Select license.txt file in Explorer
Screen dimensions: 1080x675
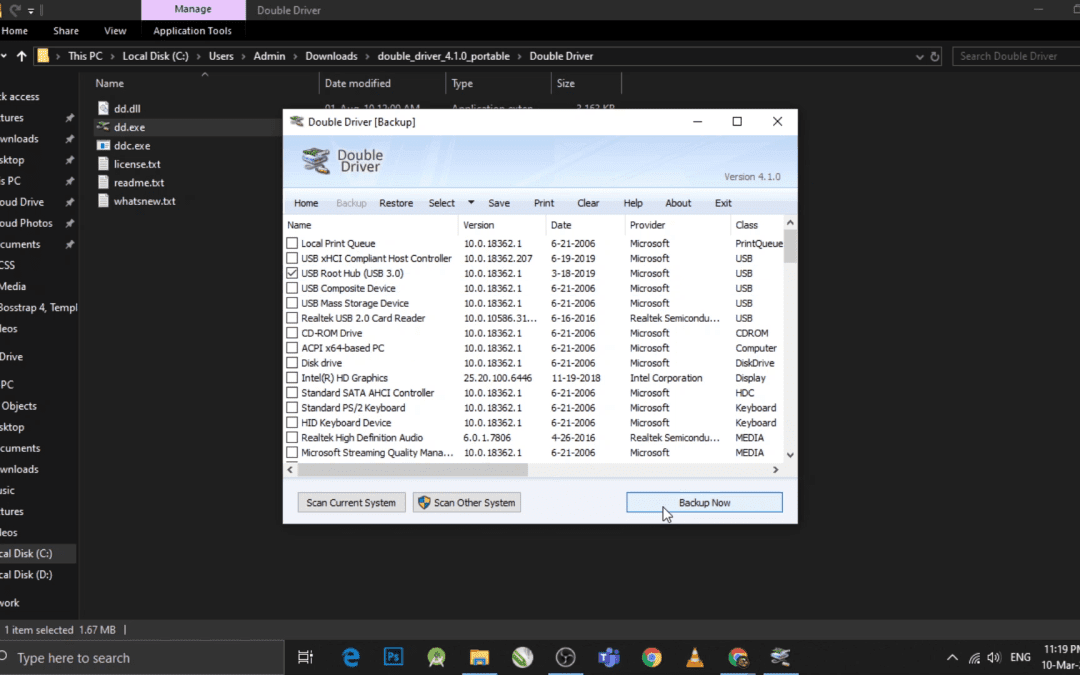tap(137, 164)
